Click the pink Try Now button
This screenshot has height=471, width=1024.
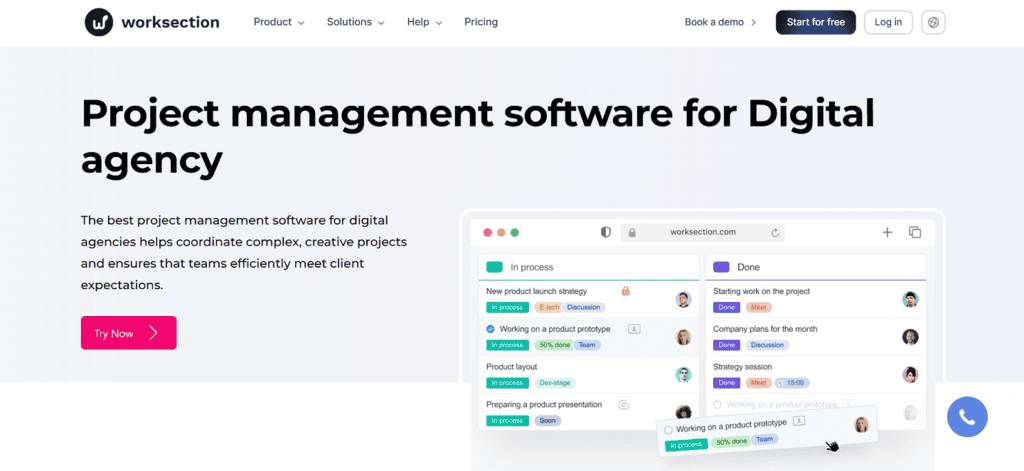pos(129,333)
